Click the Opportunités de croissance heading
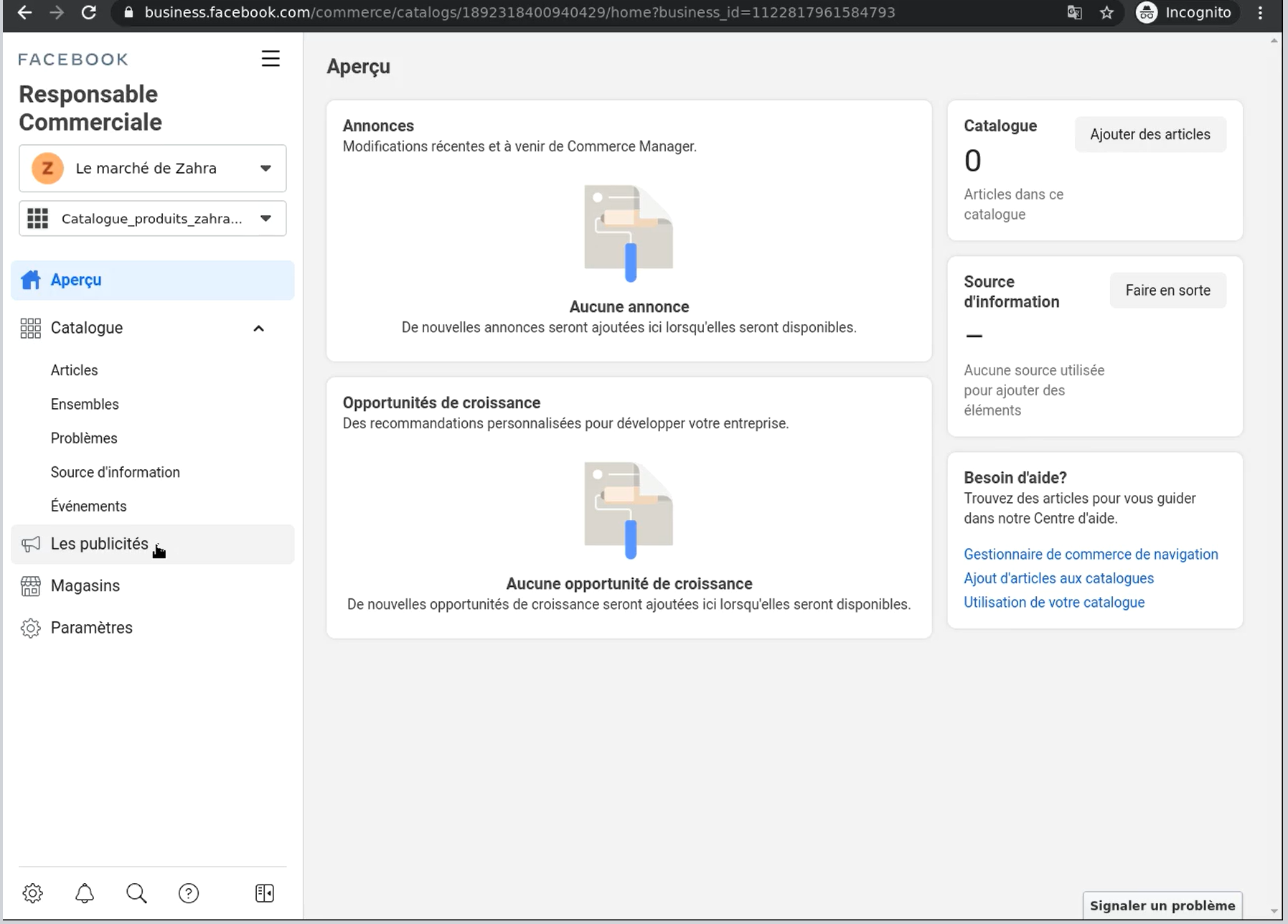The image size is (1288, 924). coord(441,402)
